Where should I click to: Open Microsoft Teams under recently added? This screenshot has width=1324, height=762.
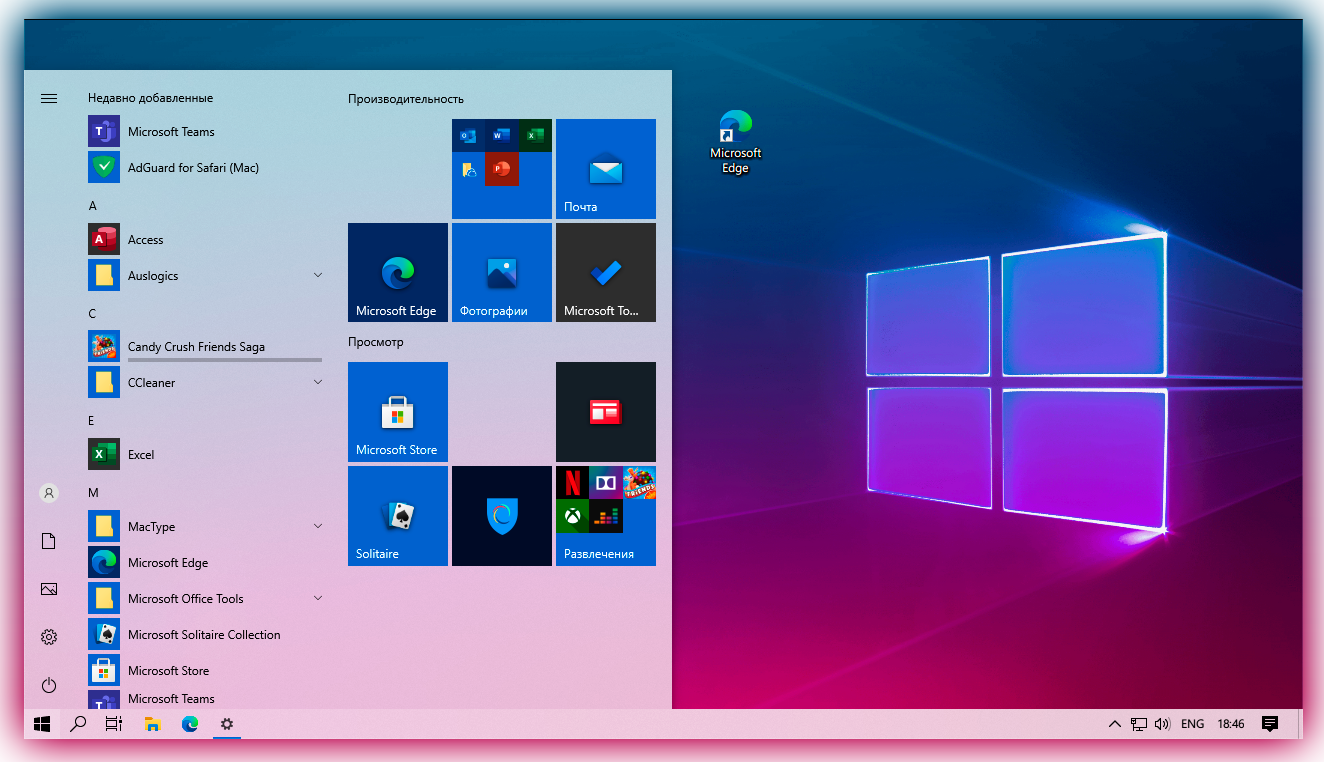(x=205, y=131)
